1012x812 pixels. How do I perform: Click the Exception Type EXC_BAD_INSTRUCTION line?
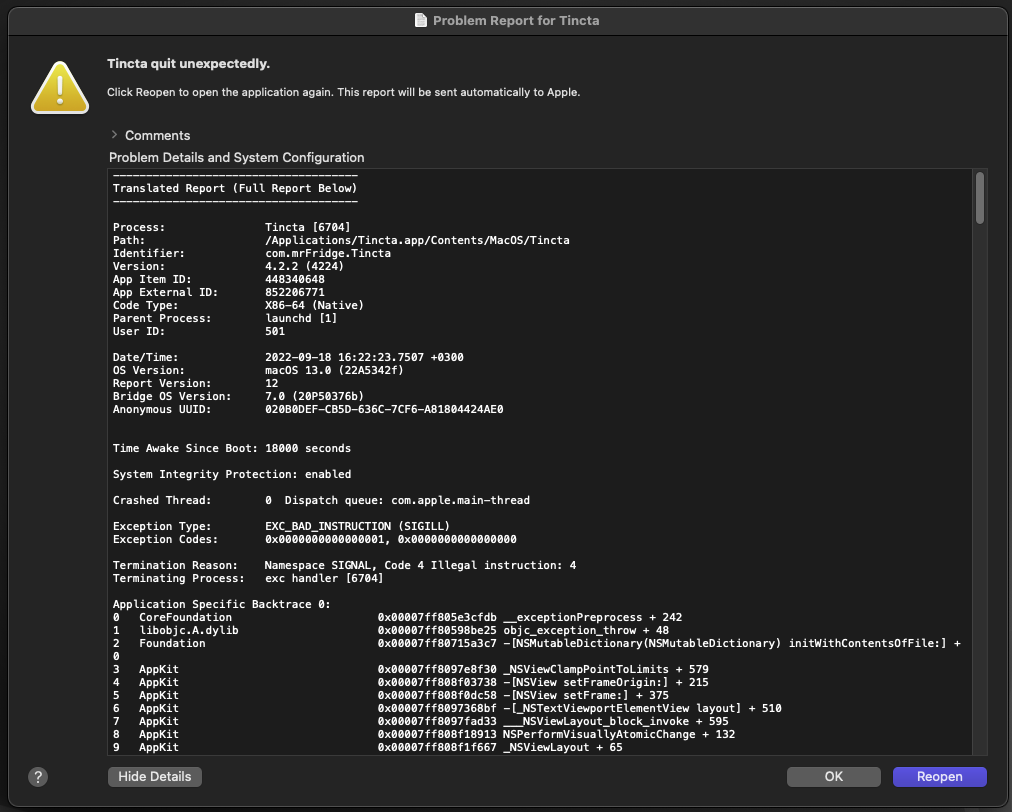357,526
